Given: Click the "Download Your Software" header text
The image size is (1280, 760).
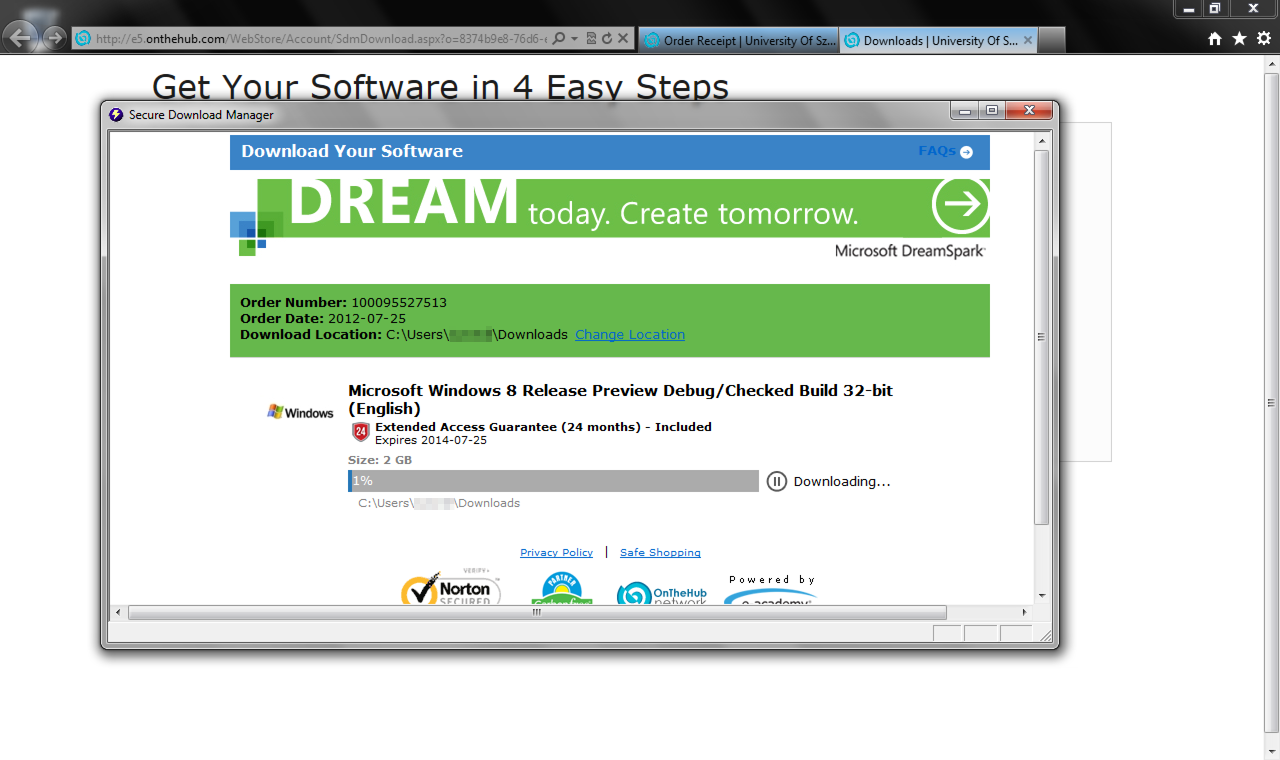Looking at the screenshot, I should tap(352, 151).
